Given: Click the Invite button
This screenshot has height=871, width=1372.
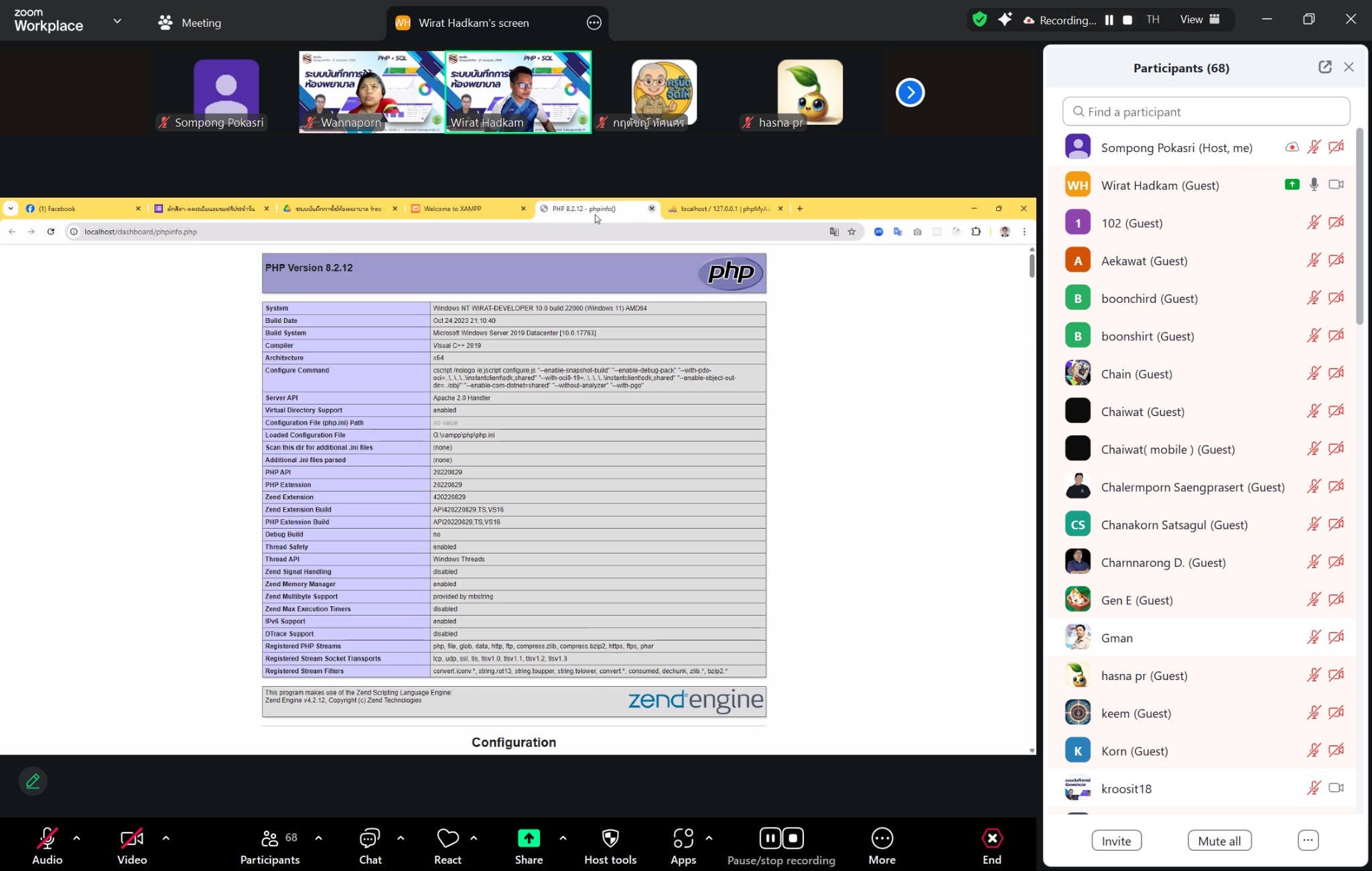Looking at the screenshot, I should point(1116,841).
